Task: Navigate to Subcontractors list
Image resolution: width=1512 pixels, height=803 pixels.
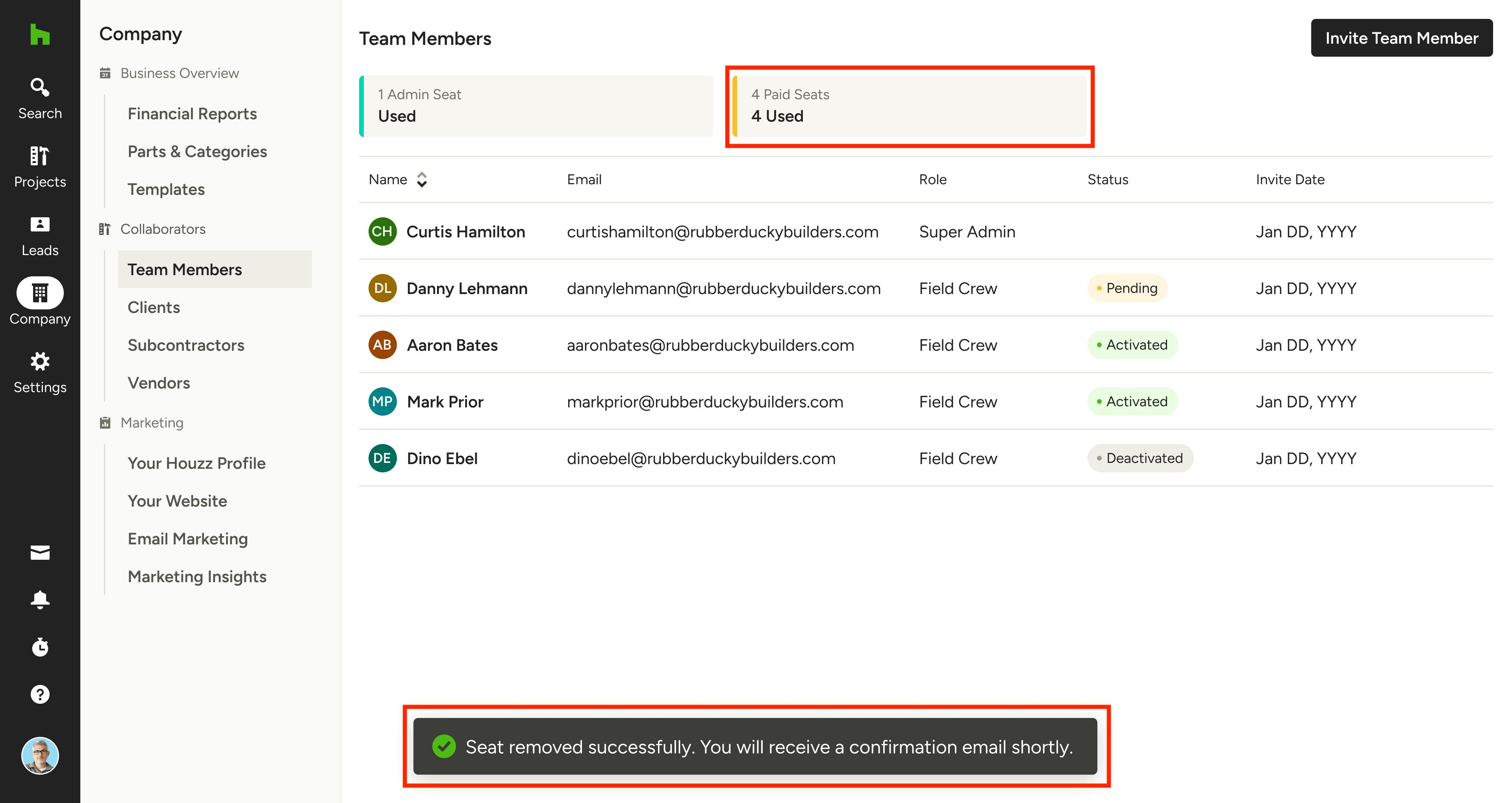Action: [x=185, y=345]
